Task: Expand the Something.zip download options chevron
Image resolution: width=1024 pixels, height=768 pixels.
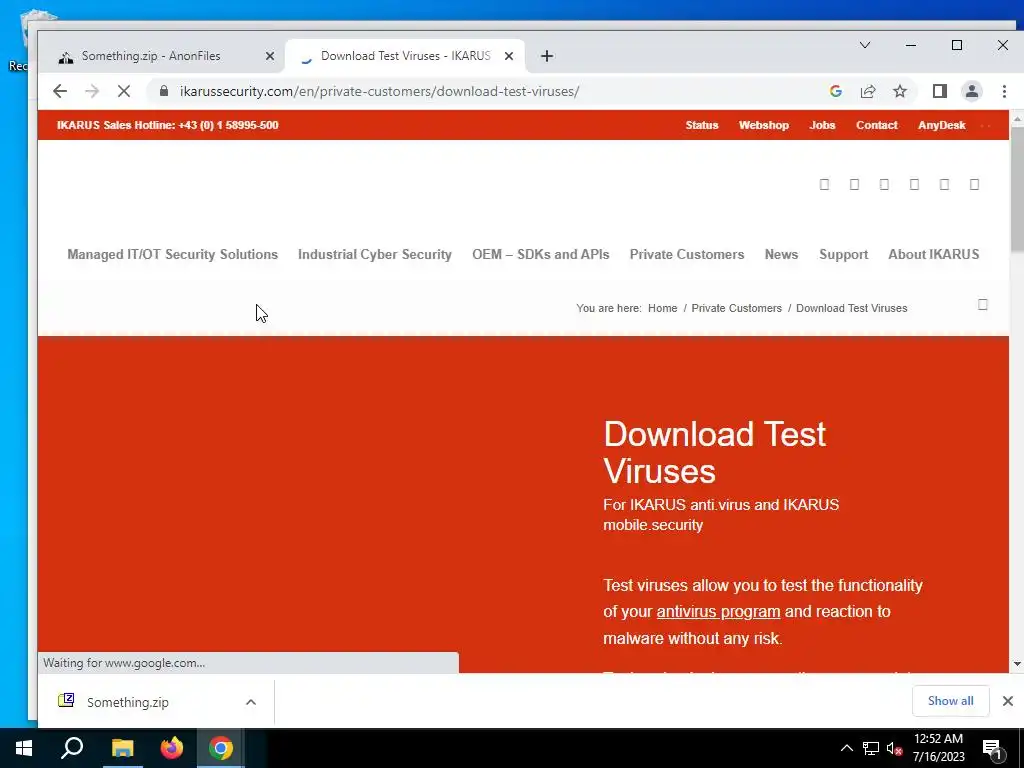Action: [251, 702]
